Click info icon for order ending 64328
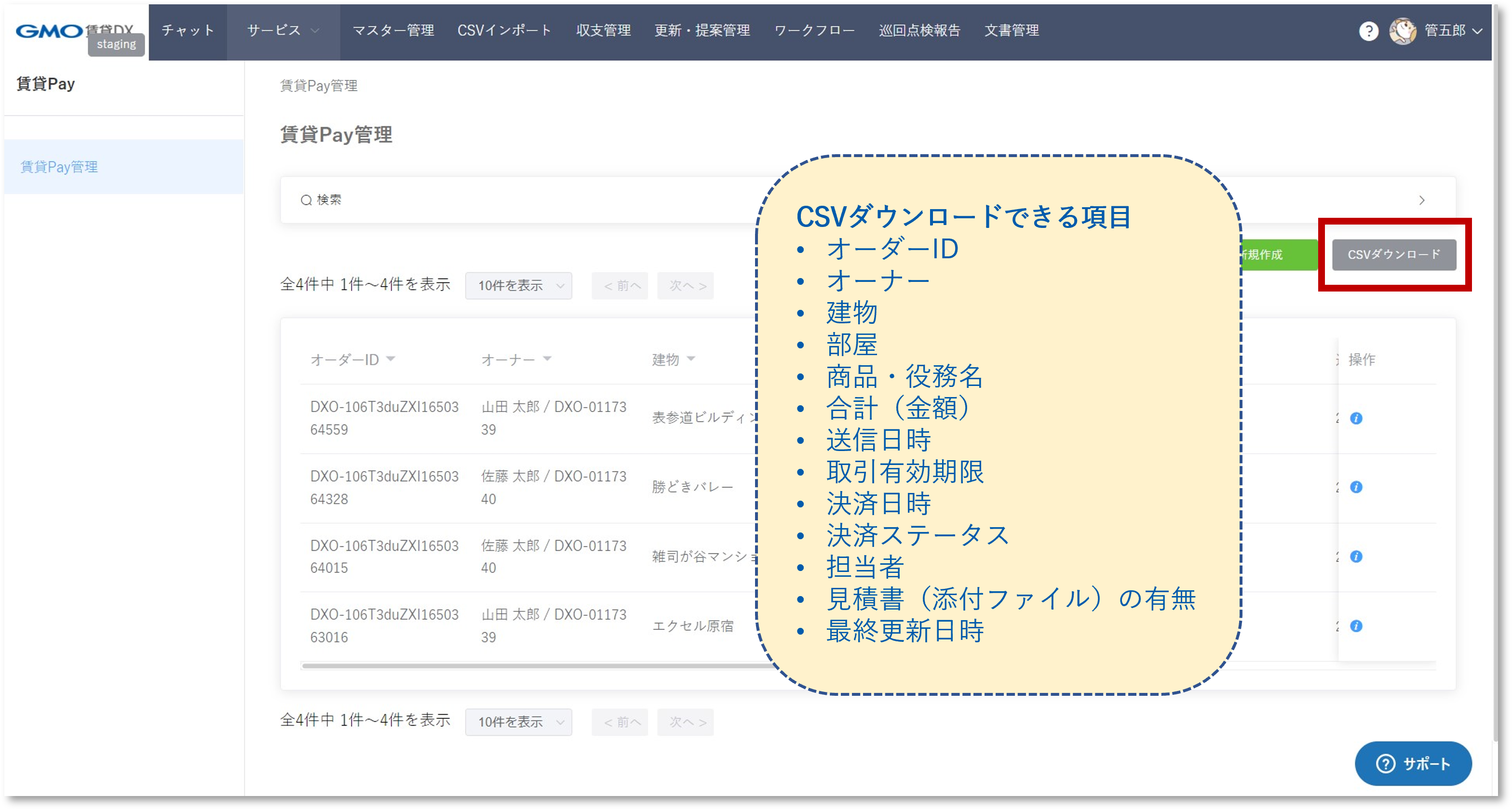Viewport: 1512px width, 810px height. [1356, 488]
